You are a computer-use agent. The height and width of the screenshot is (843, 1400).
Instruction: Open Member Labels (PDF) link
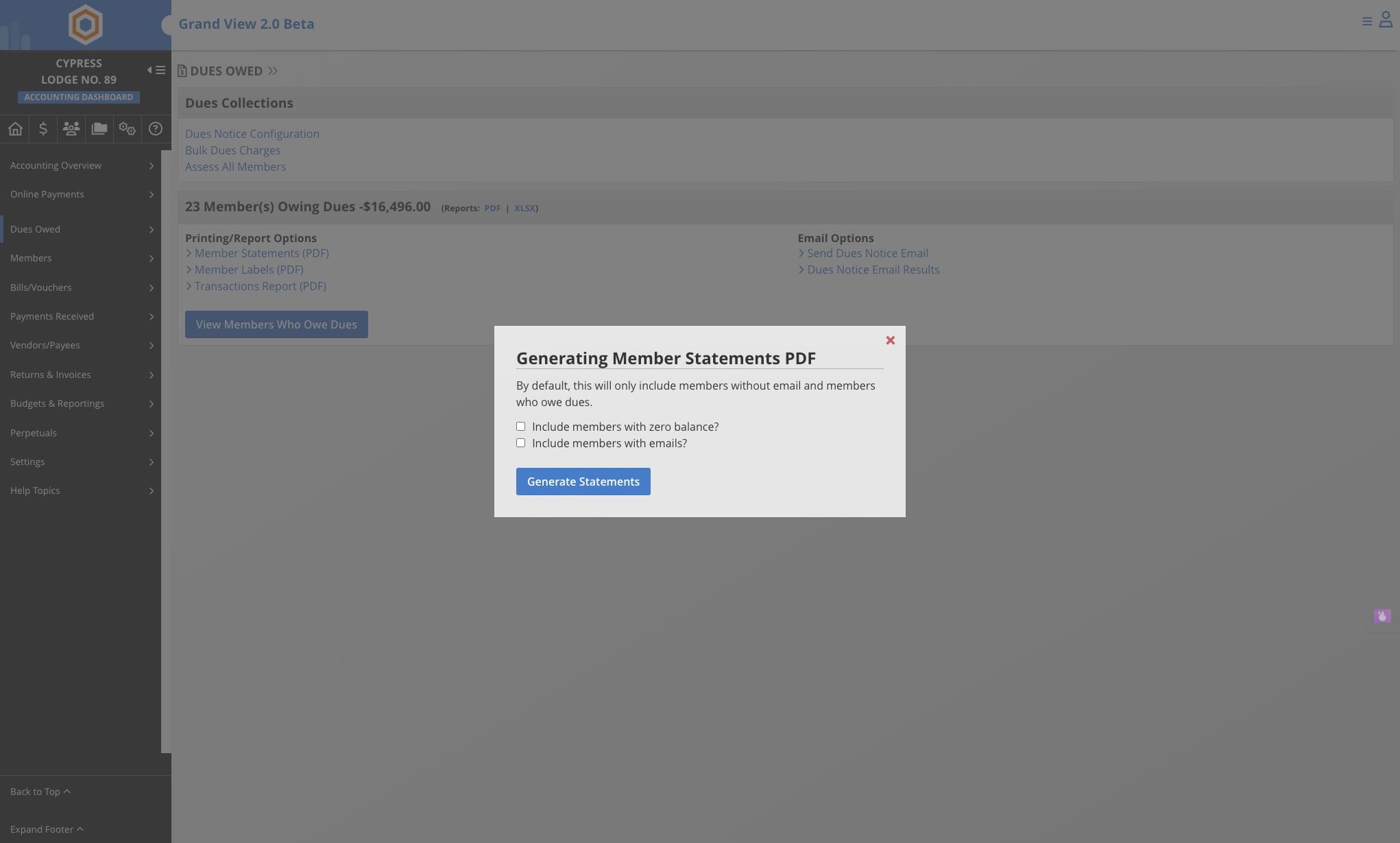click(x=249, y=270)
